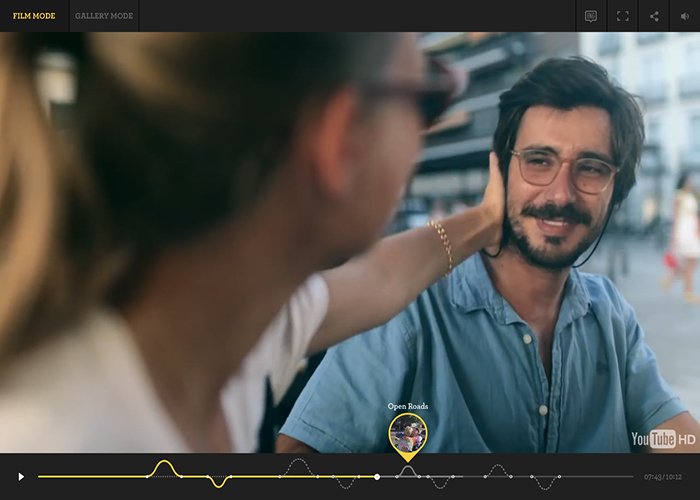This screenshot has width=700, height=500.
Task: Open the ENG language subtitles icon
Action: tap(591, 17)
